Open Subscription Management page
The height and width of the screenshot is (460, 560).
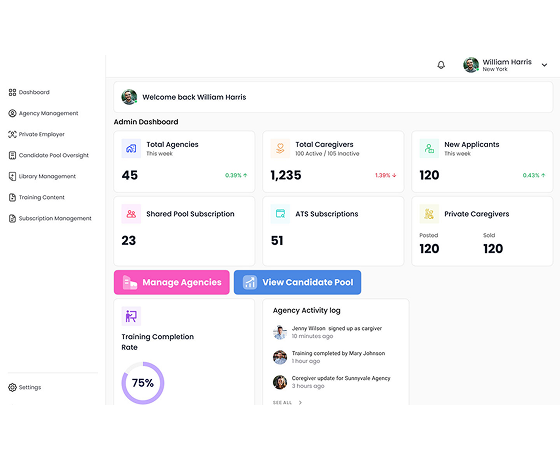[50, 219]
